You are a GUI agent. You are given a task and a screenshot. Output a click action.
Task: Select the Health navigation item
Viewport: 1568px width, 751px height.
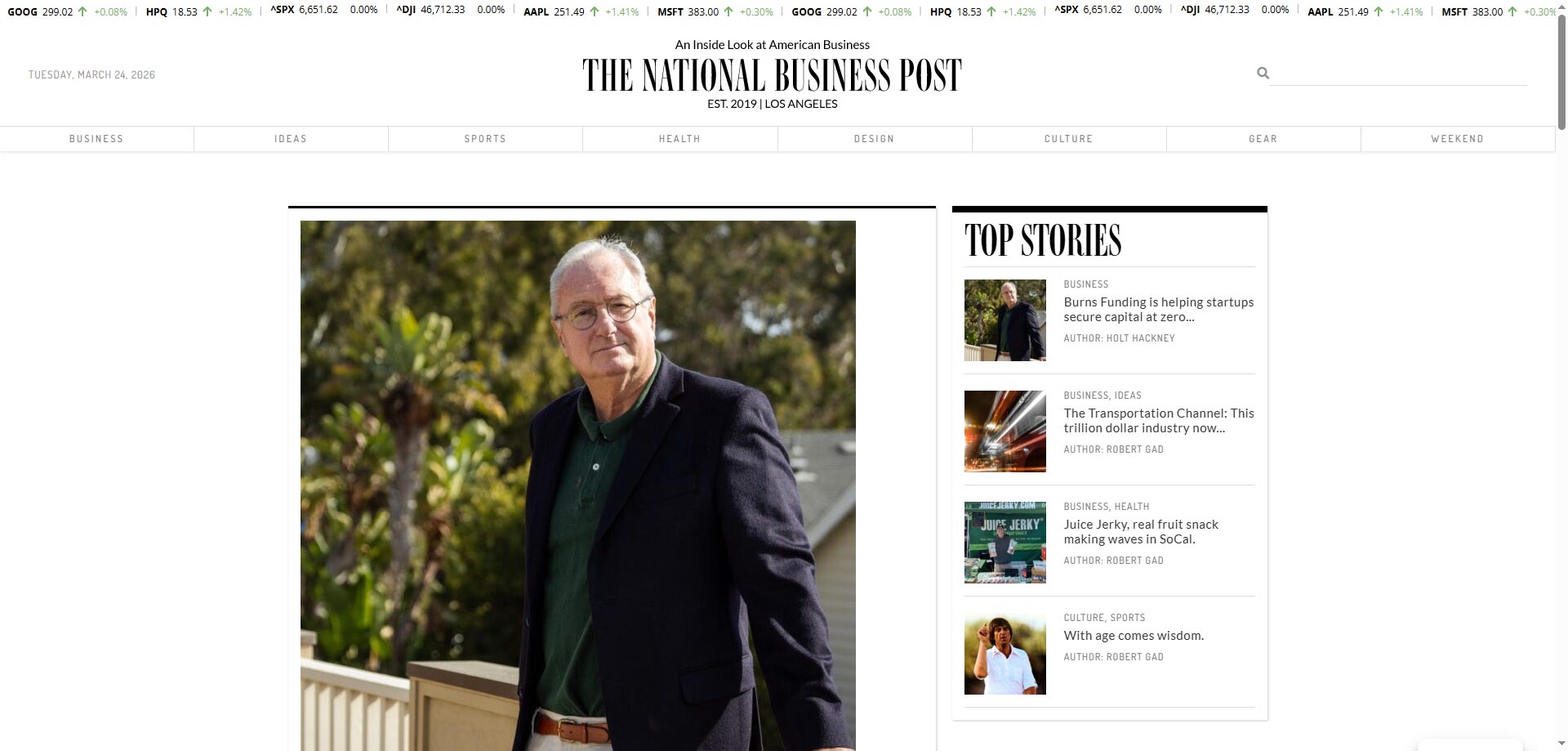tap(679, 139)
